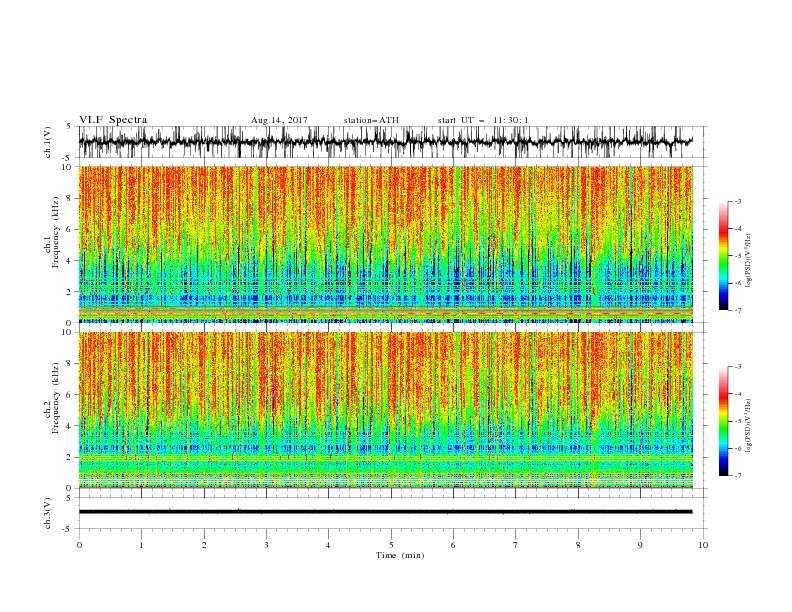
Task: Click the "8" minute tick label on time axis
Action: [x=578, y=545]
